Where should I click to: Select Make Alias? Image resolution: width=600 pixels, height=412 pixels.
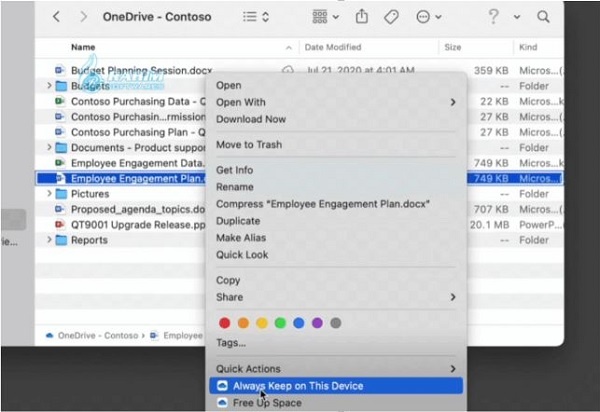click(x=336, y=238)
